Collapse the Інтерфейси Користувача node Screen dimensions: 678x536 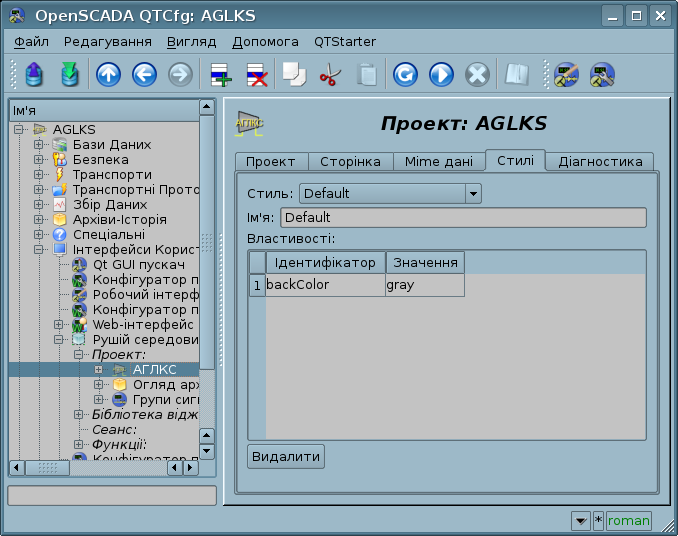[38, 249]
